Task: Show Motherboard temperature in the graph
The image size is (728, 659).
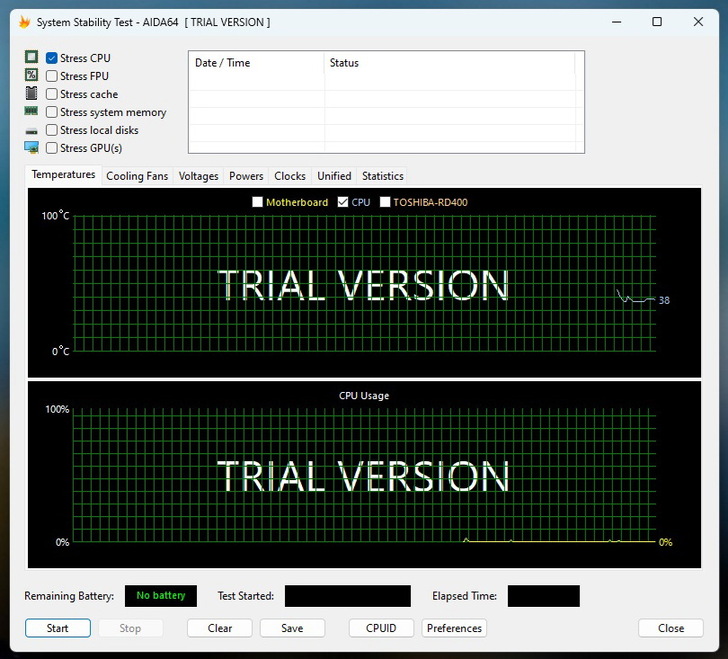Action: coord(258,202)
